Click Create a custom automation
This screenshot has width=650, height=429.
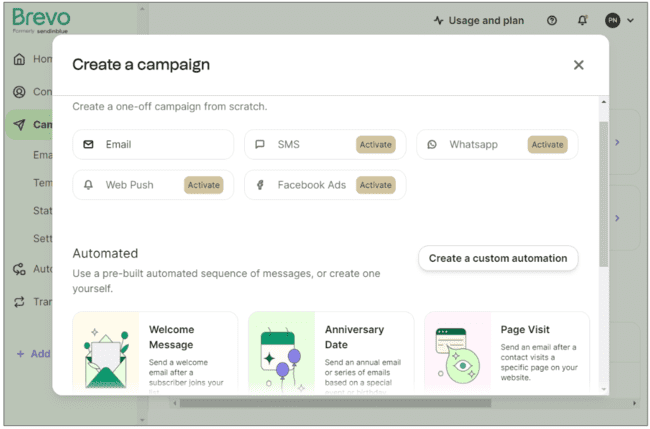pos(498,258)
